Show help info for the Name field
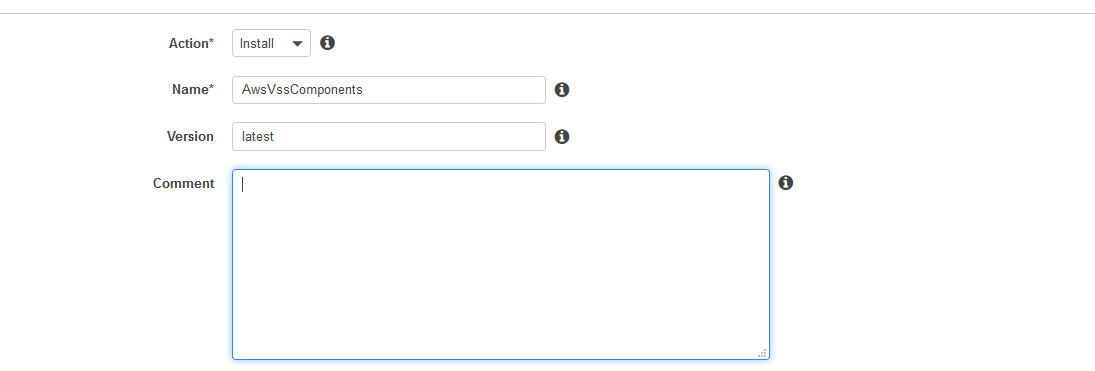The width and height of the screenshot is (1095, 371). coord(561,89)
